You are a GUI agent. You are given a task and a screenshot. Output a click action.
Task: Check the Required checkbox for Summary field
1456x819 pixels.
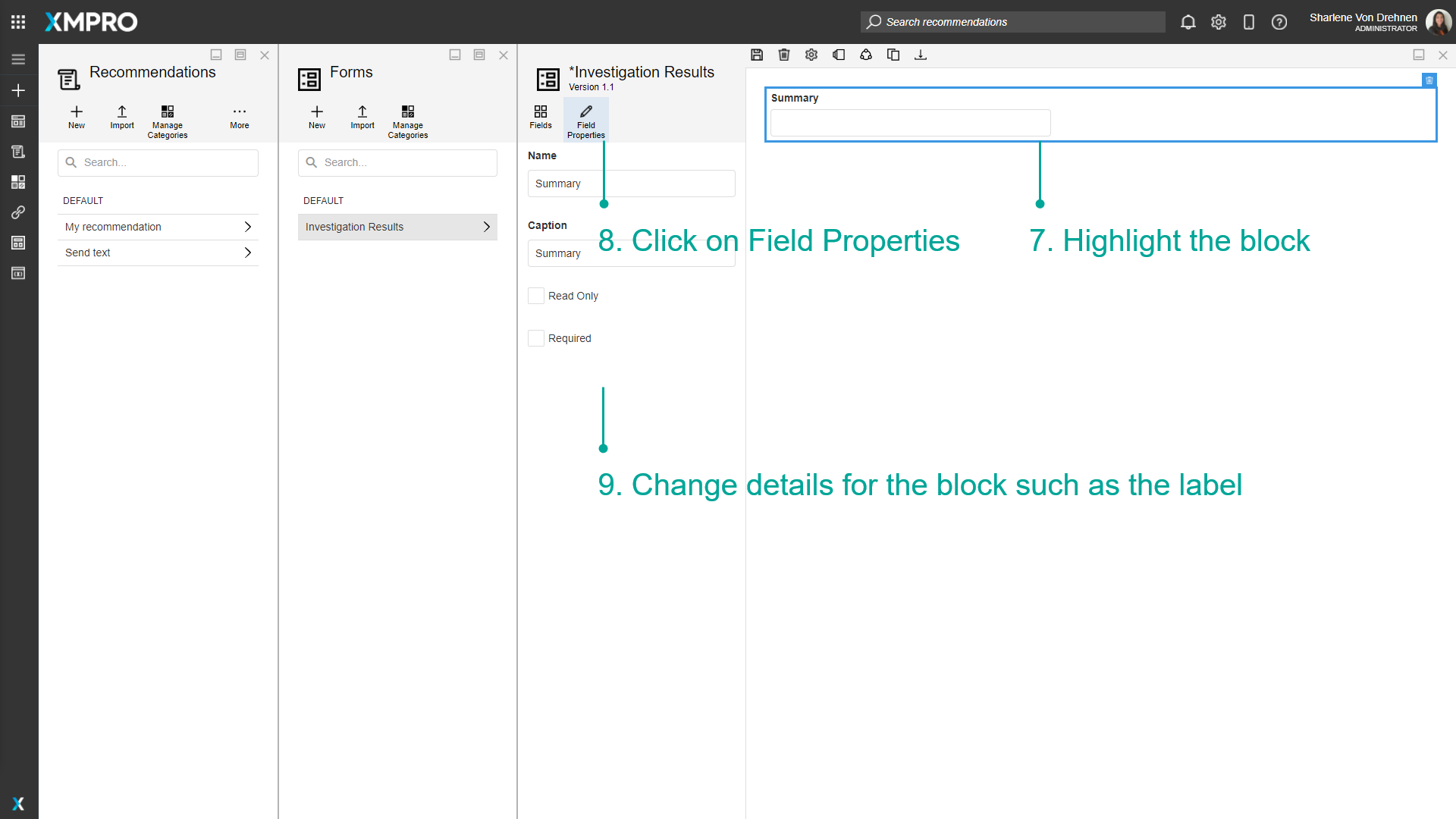coord(536,338)
